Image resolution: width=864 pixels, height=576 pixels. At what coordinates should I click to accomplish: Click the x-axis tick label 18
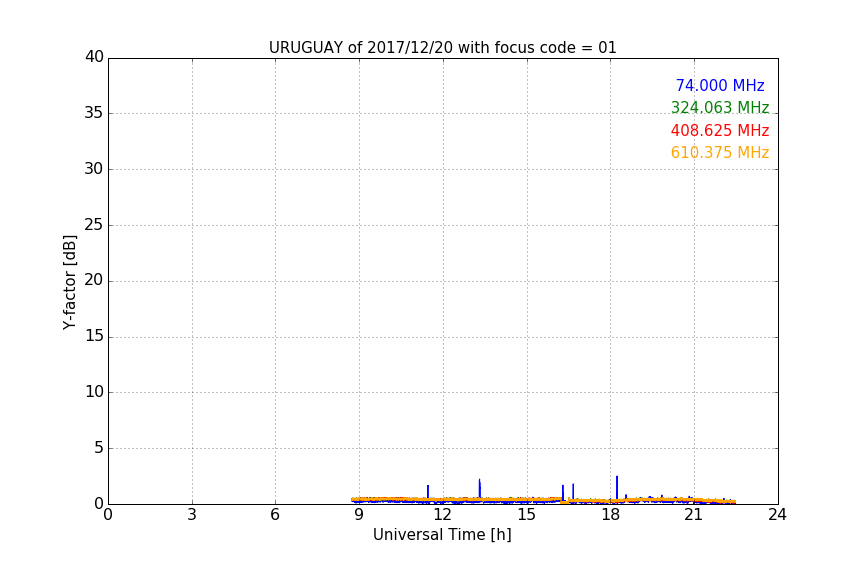point(611,515)
